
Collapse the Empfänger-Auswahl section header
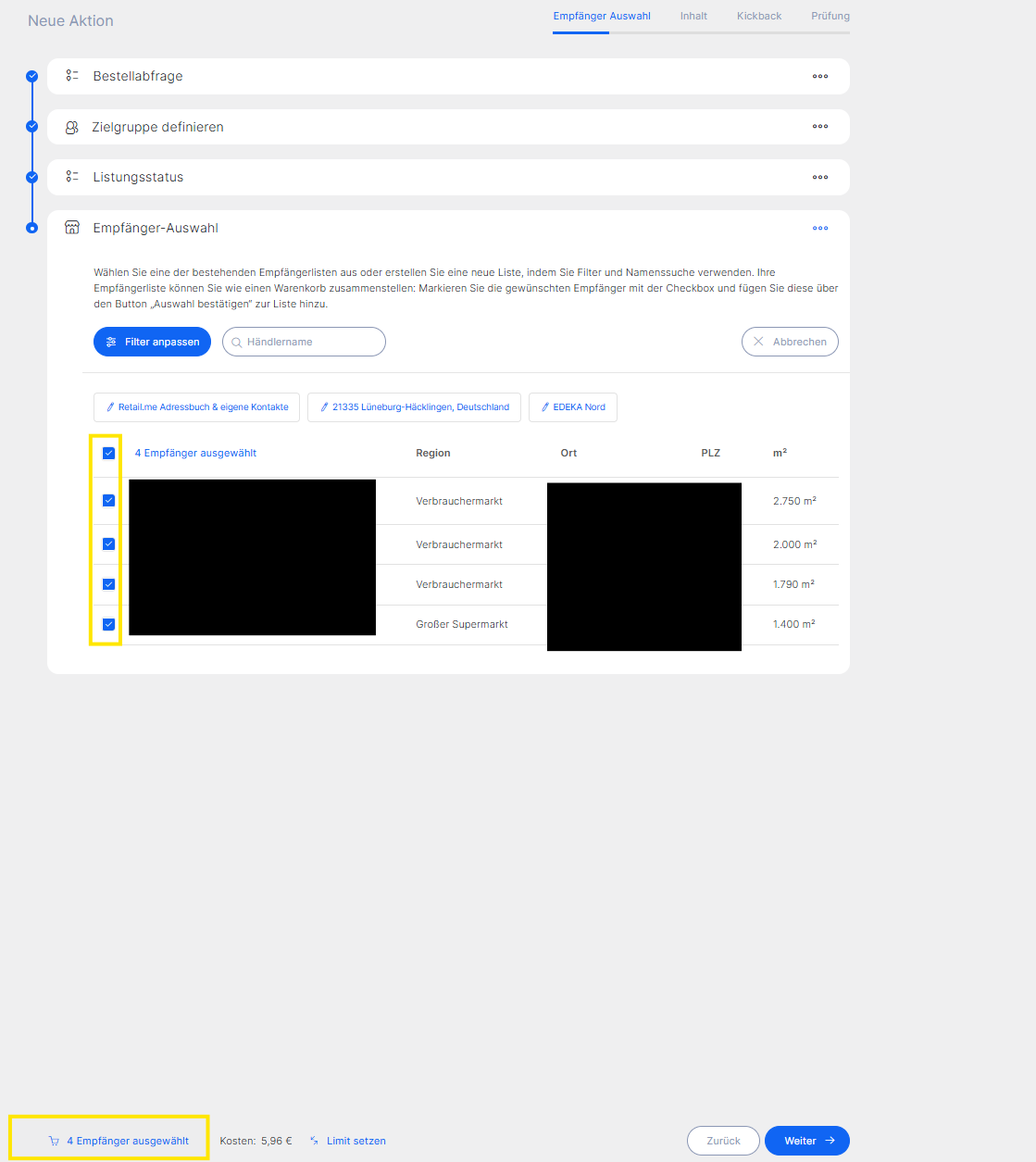448,228
